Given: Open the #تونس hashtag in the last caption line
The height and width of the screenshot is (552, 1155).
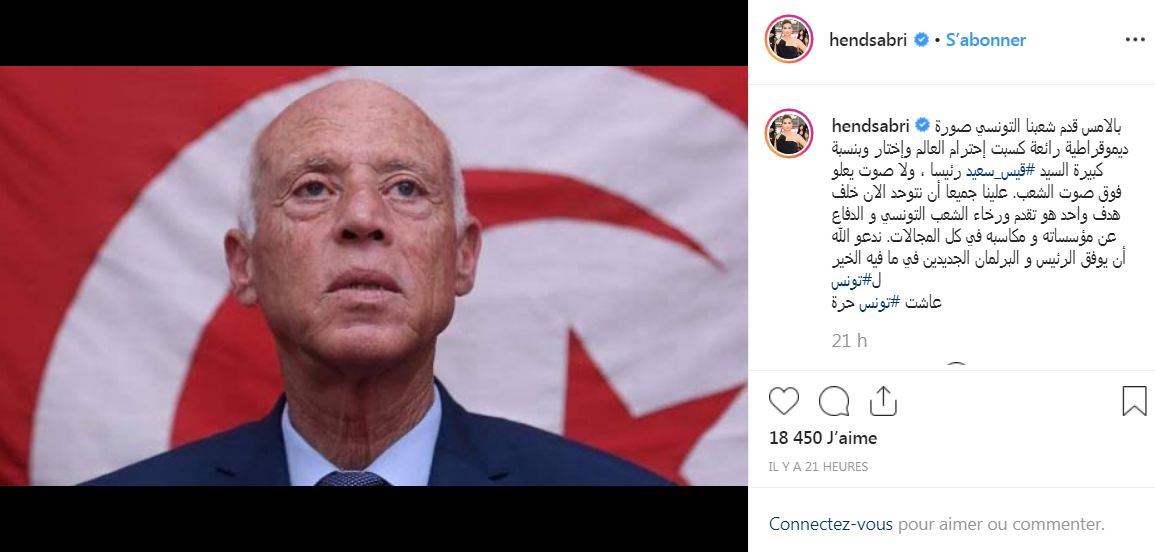Looking at the screenshot, I should (x=882, y=302).
